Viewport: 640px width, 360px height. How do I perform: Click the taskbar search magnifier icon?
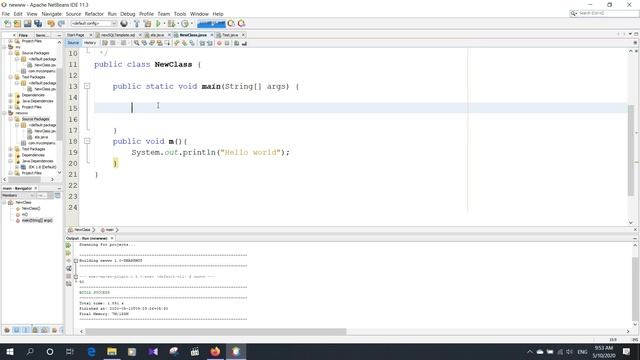[30, 351]
